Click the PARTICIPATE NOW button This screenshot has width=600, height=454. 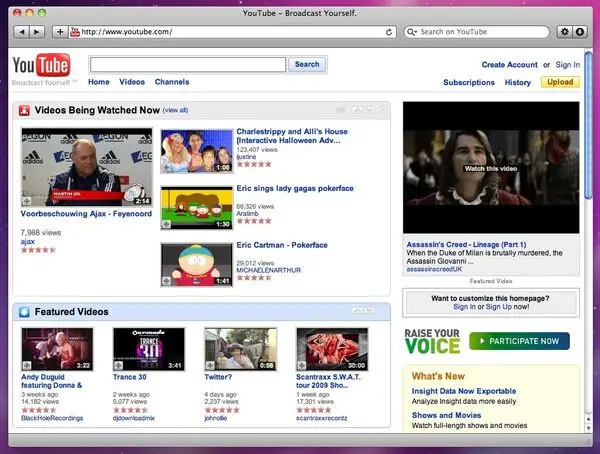point(519,341)
